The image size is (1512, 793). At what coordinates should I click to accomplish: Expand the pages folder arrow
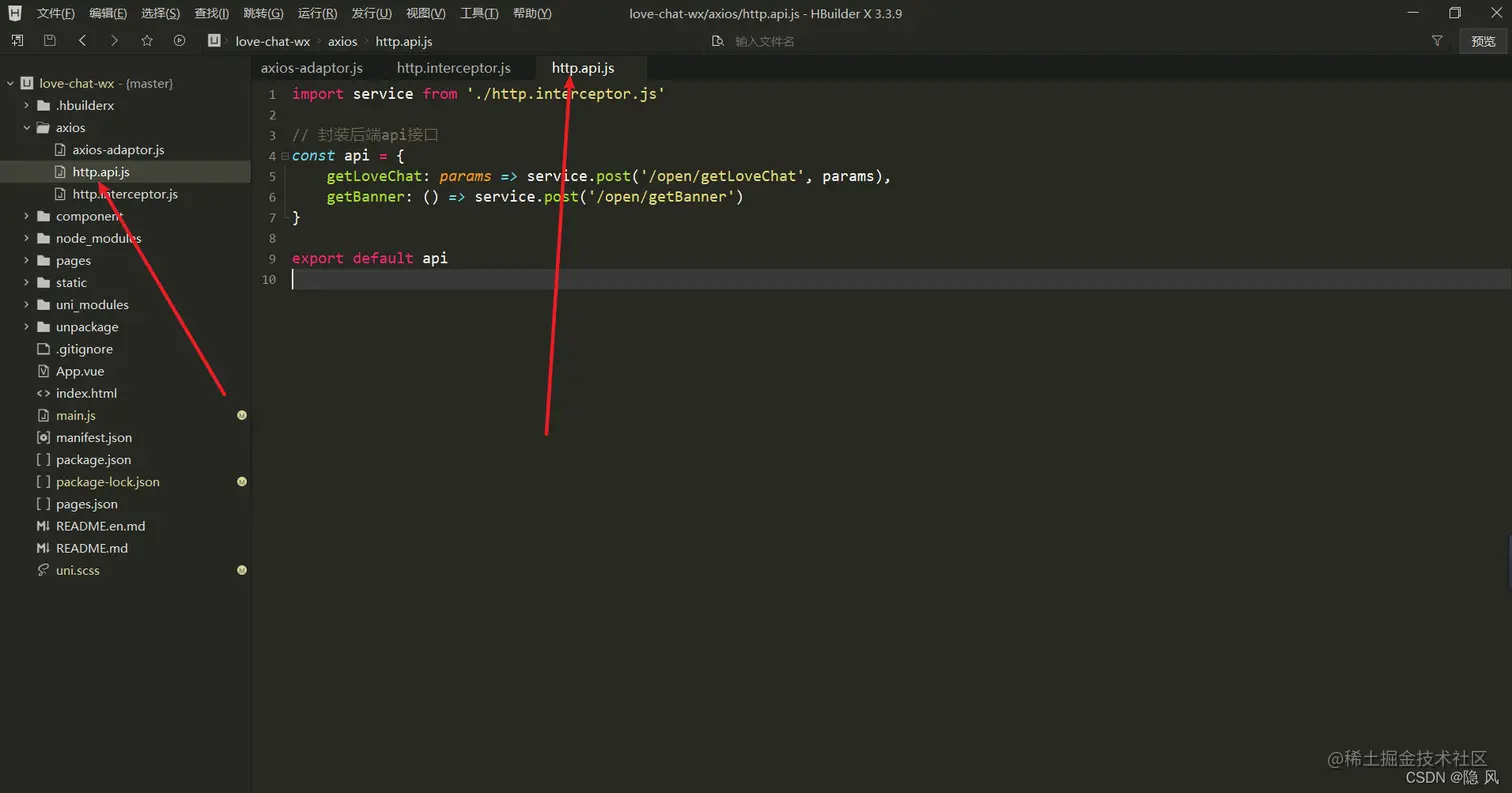(x=27, y=260)
